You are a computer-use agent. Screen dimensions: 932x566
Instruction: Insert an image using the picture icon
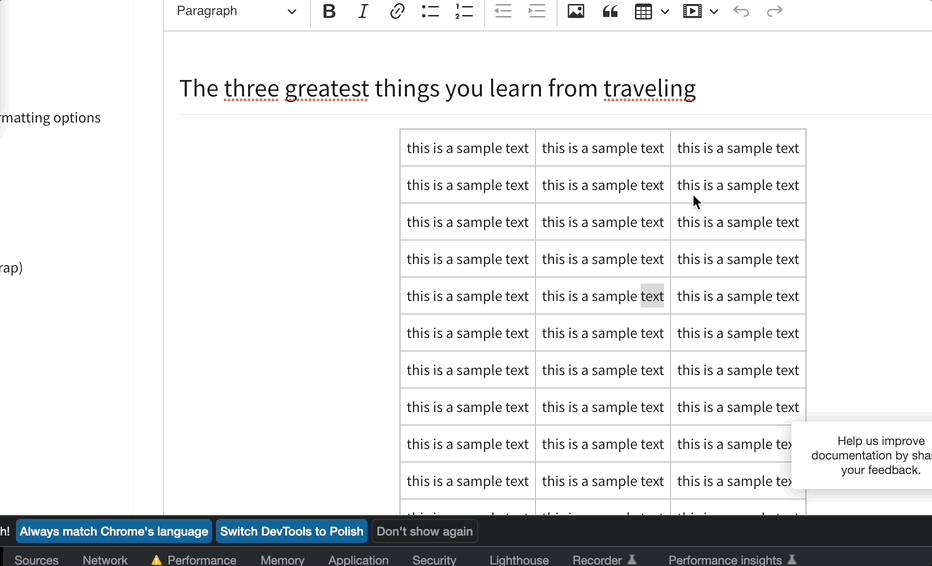pos(575,11)
